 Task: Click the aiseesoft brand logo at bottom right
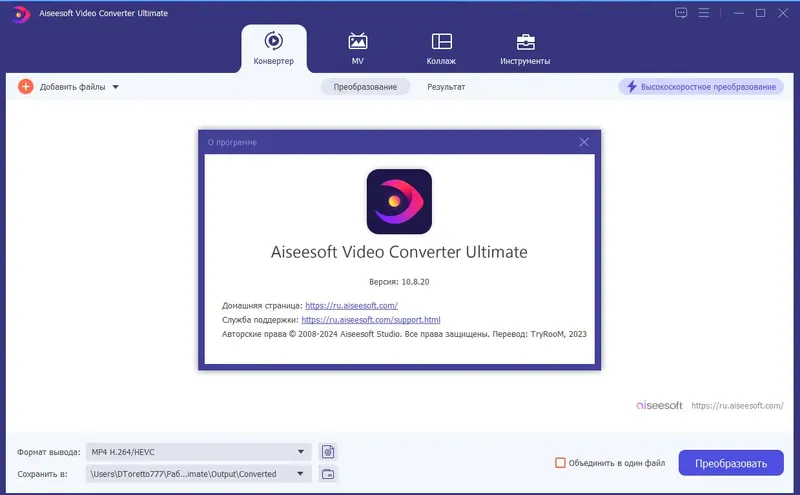pyautogui.click(x=659, y=406)
